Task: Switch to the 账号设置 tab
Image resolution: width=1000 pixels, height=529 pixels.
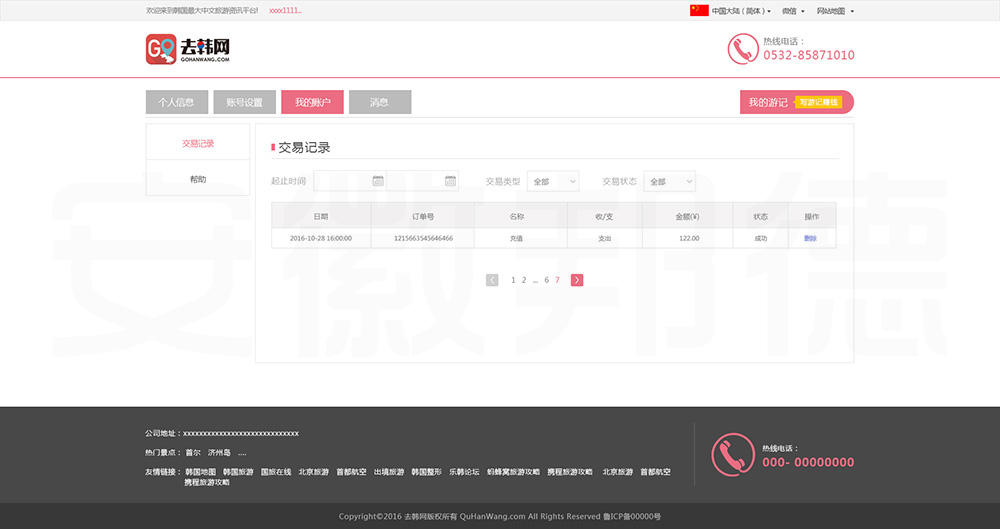Action: pos(244,102)
